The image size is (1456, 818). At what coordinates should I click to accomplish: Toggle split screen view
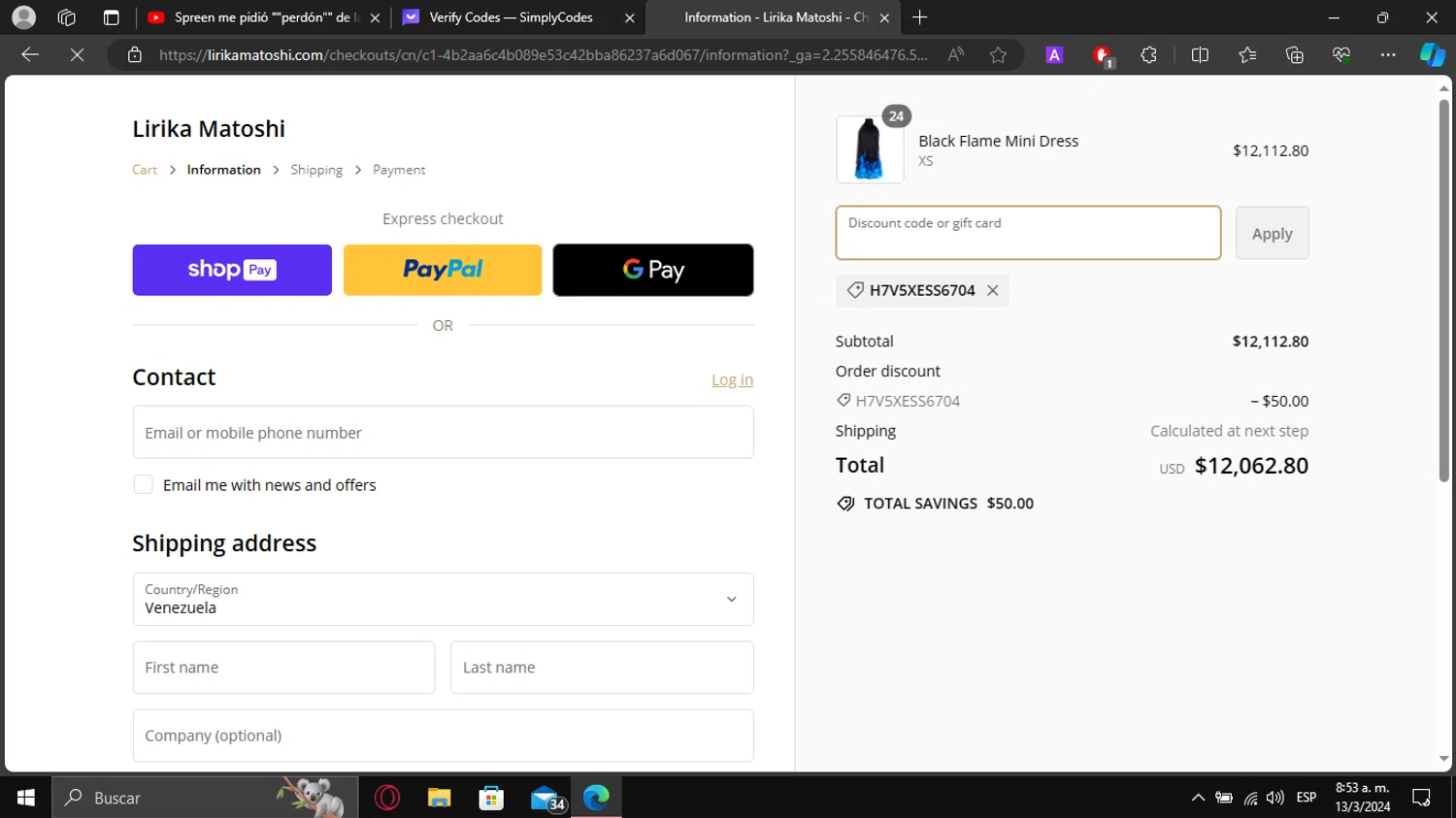coord(1200,55)
